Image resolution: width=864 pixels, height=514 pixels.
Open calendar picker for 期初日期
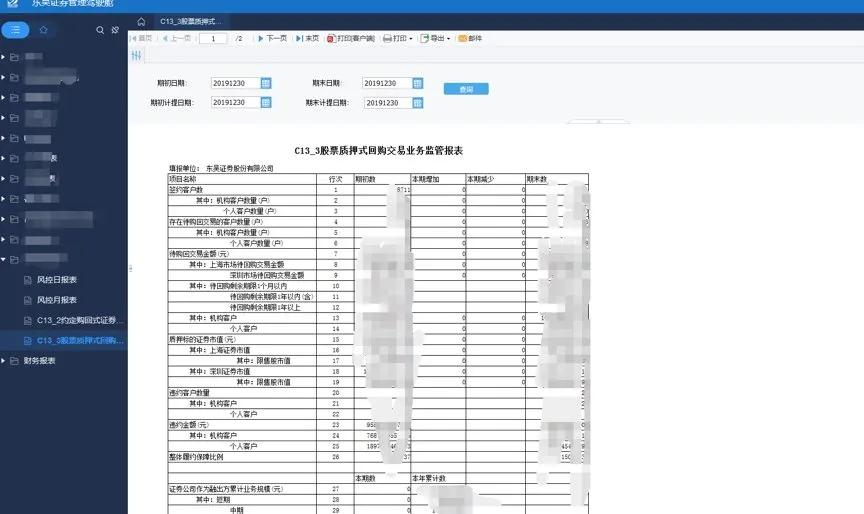(x=266, y=83)
